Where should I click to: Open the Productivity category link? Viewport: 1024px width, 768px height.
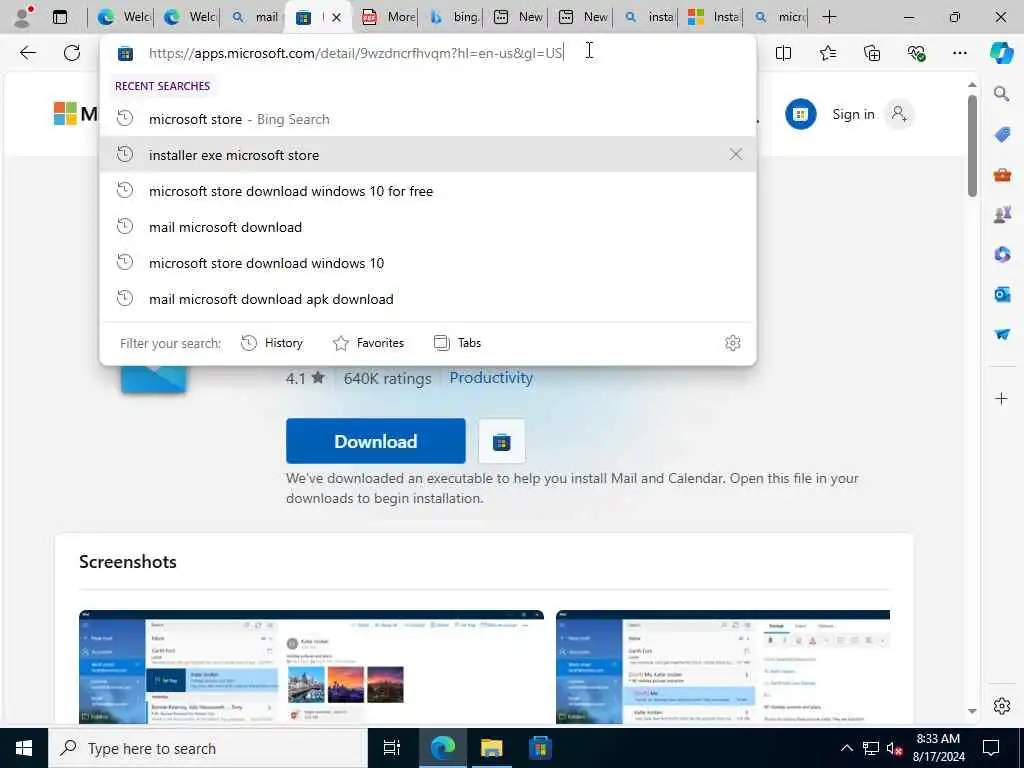click(x=490, y=377)
